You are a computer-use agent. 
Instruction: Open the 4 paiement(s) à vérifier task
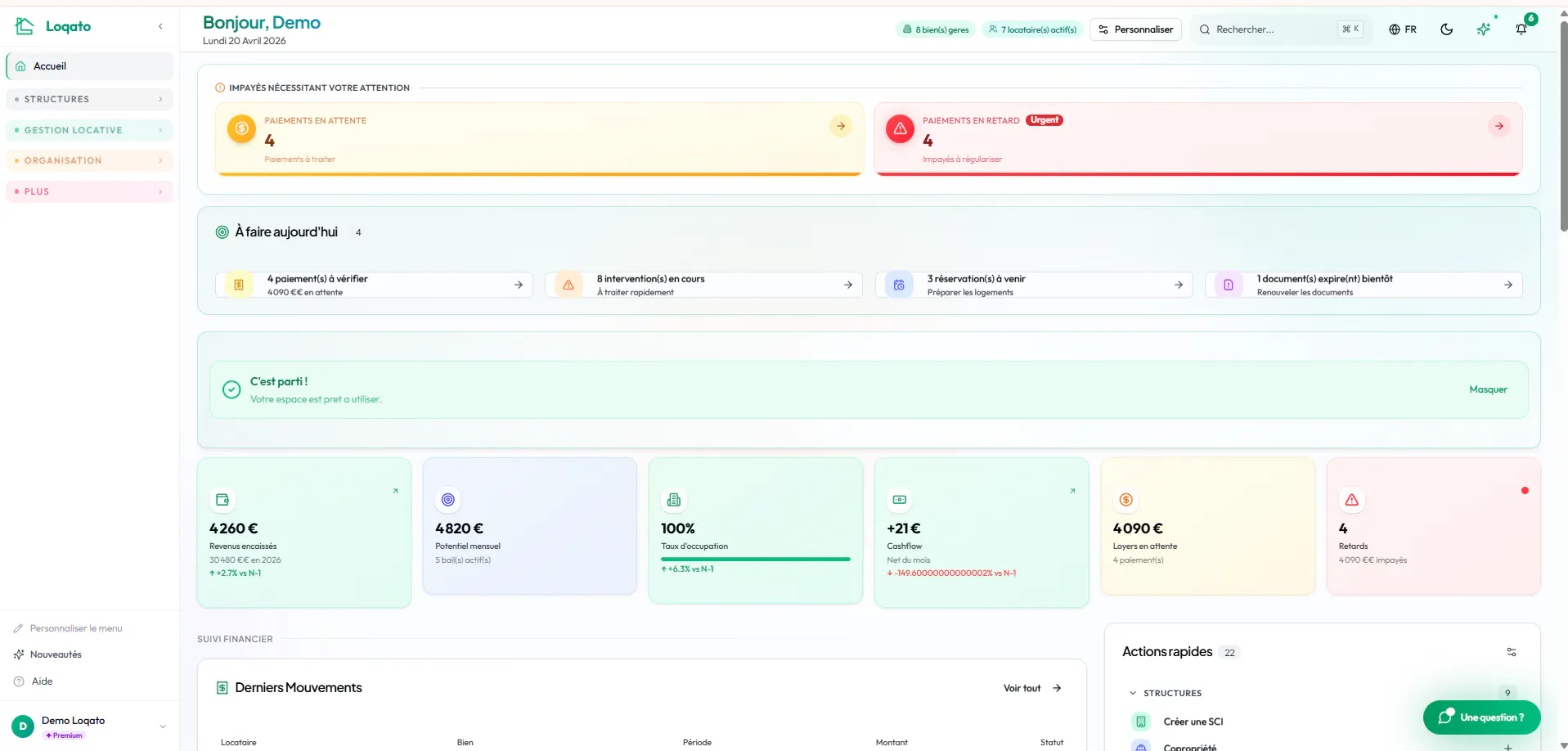pyautogui.click(x=374, y=285)
